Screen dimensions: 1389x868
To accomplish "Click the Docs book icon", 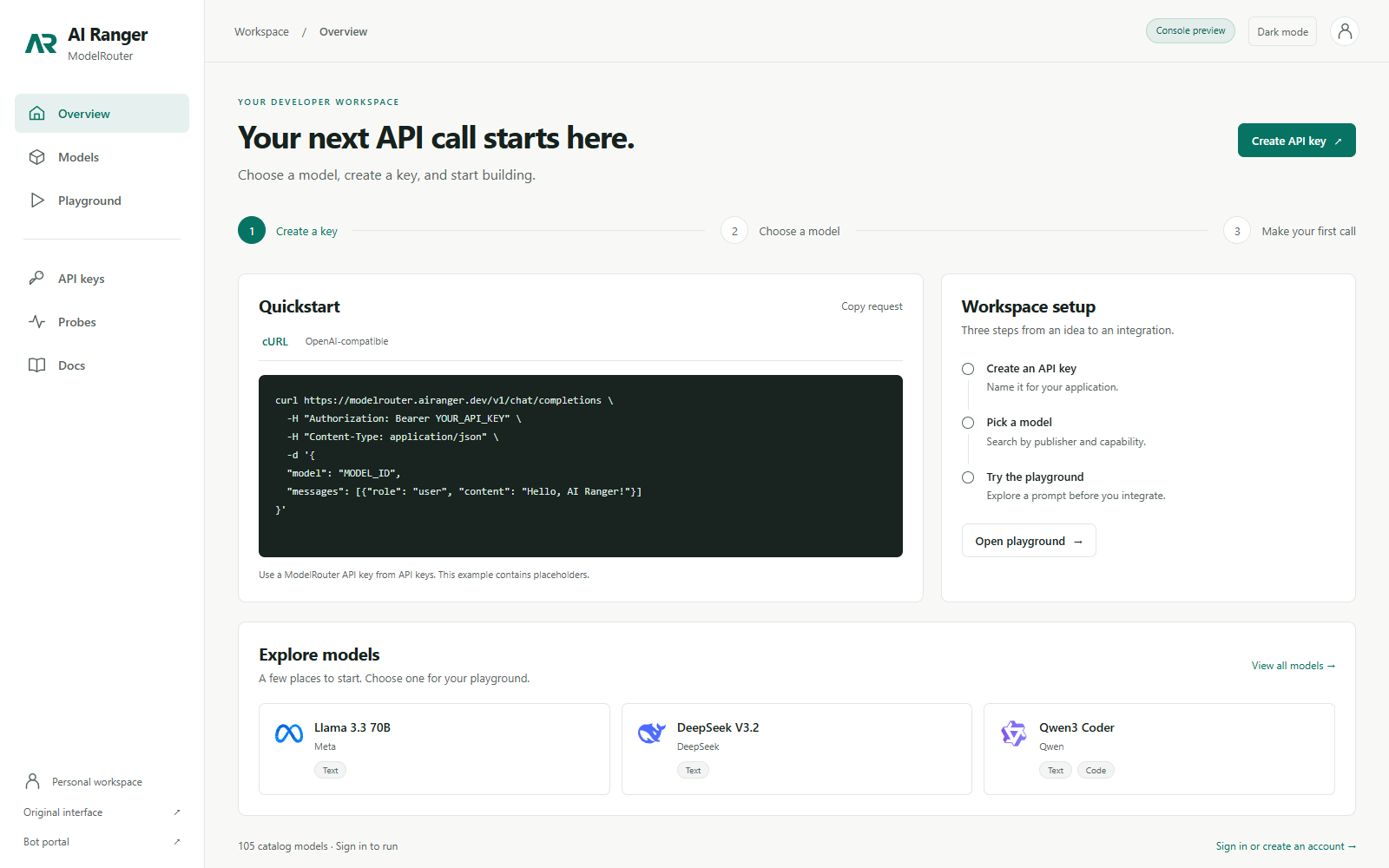I will pos(36,365).
